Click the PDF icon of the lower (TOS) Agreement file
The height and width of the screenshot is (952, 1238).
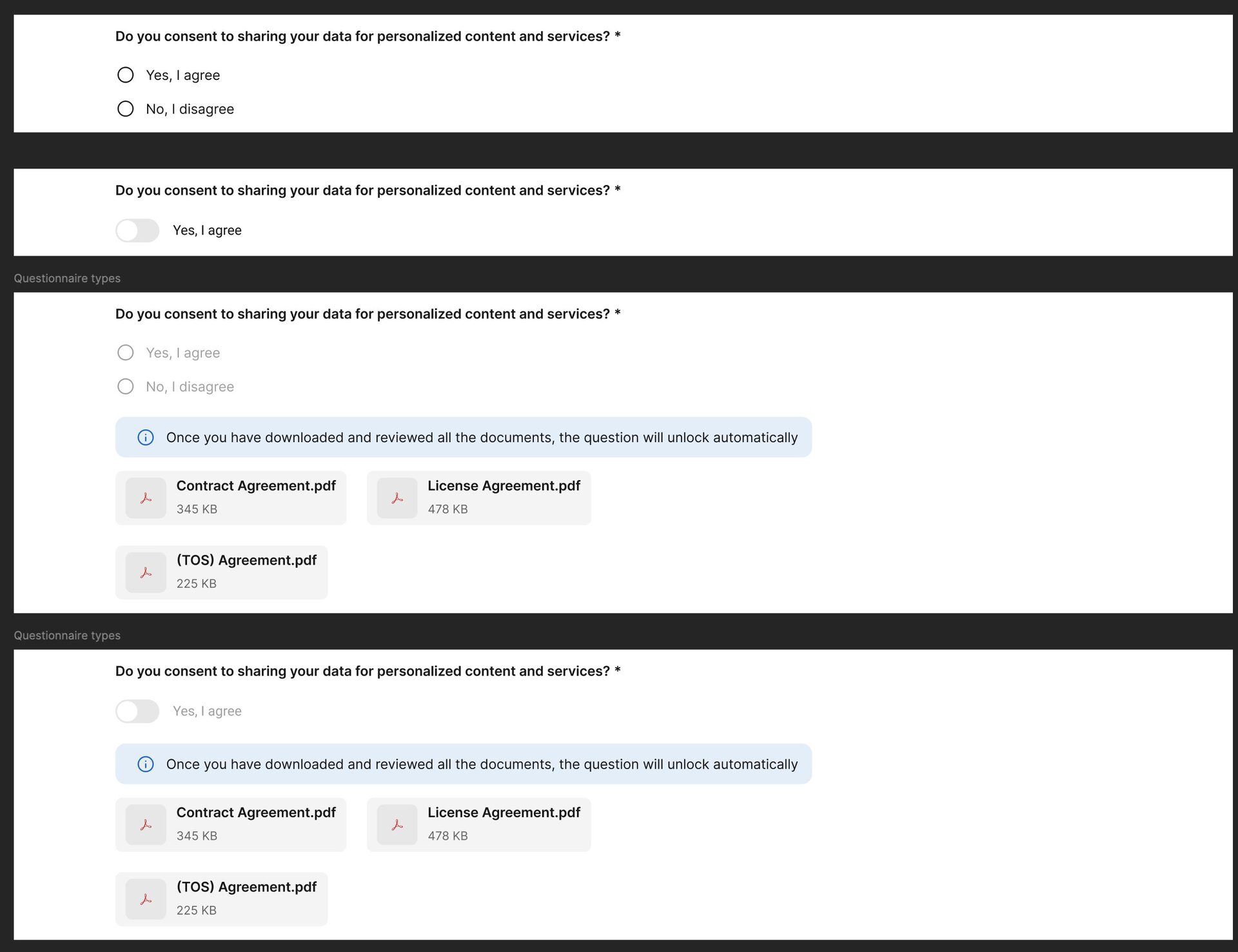[x=146, y=899]
